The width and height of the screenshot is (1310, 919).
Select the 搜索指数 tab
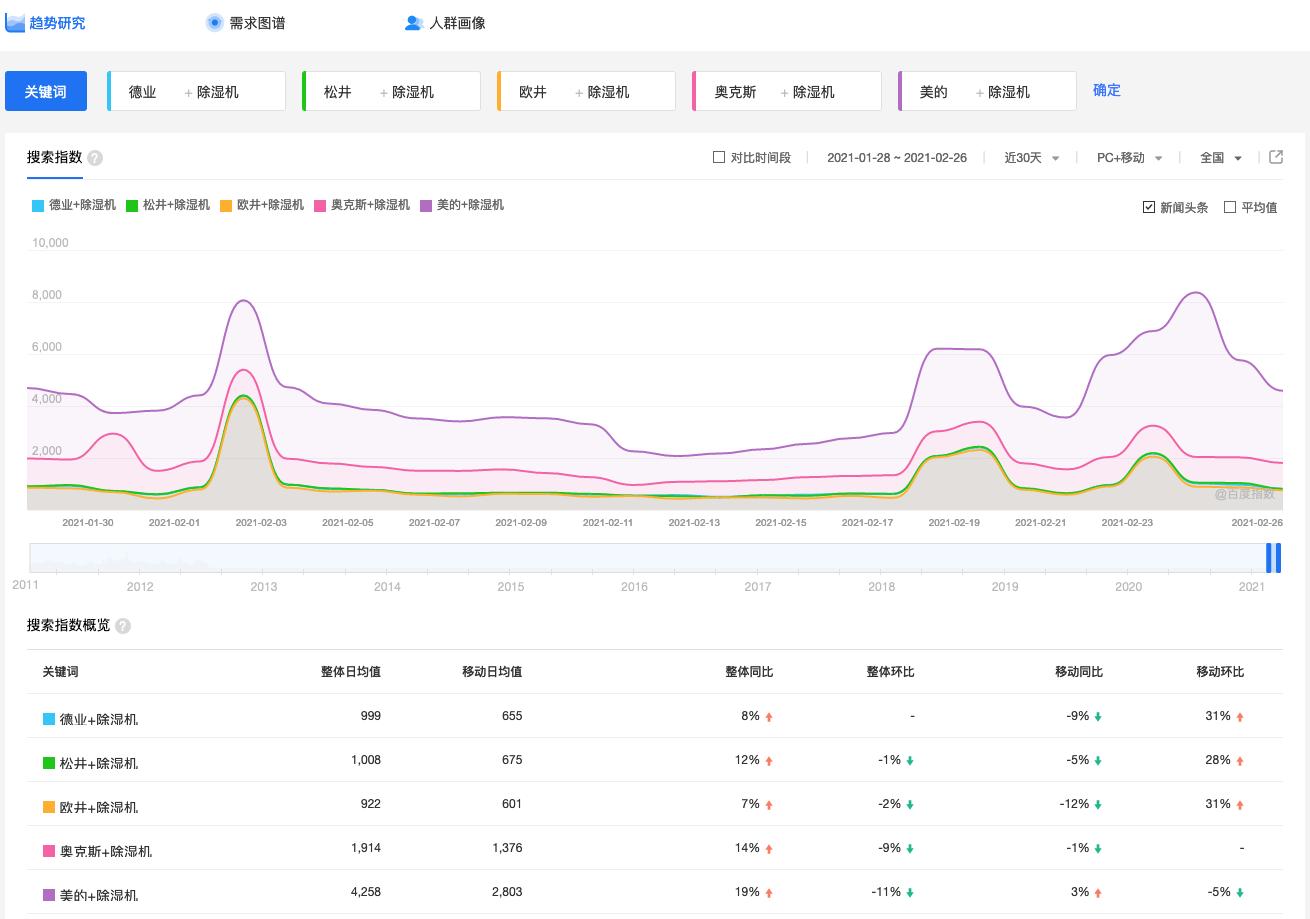click(x=54, y=157)
